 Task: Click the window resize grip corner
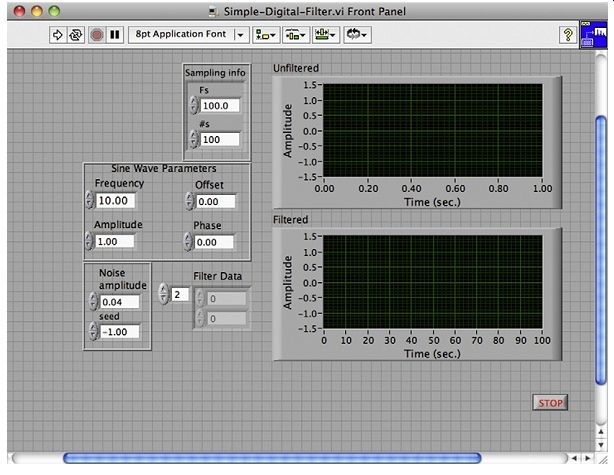[x=601, y=458]
